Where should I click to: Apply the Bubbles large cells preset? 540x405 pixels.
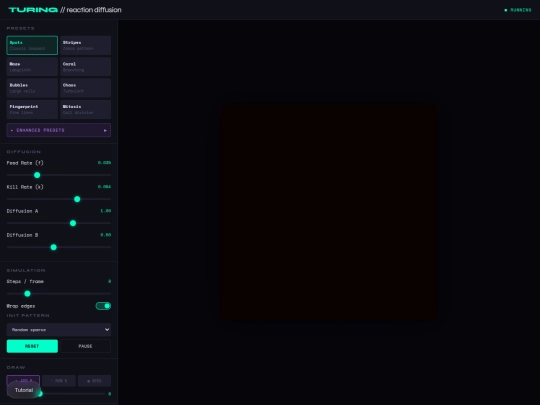(x=32, y=88)
